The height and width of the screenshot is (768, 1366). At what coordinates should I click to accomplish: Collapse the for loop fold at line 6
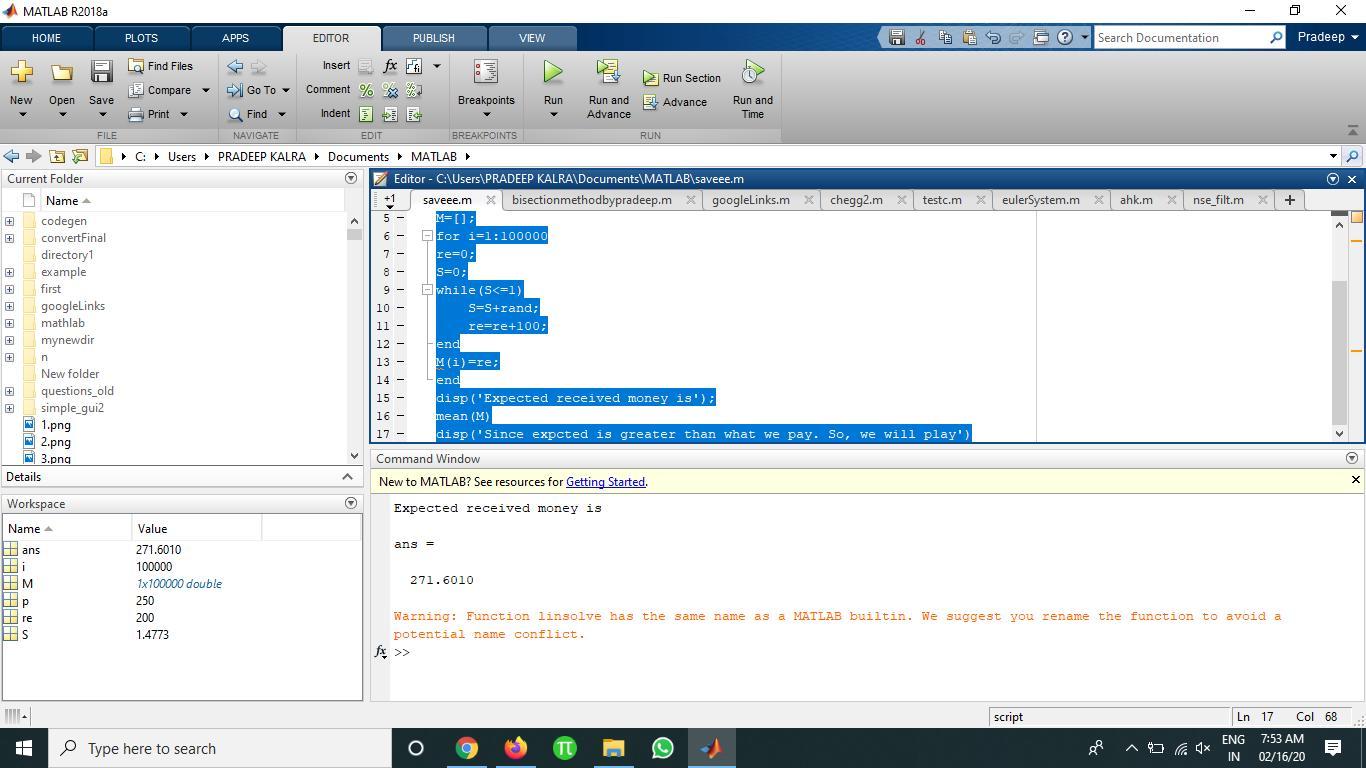click(x=427, y=236)
